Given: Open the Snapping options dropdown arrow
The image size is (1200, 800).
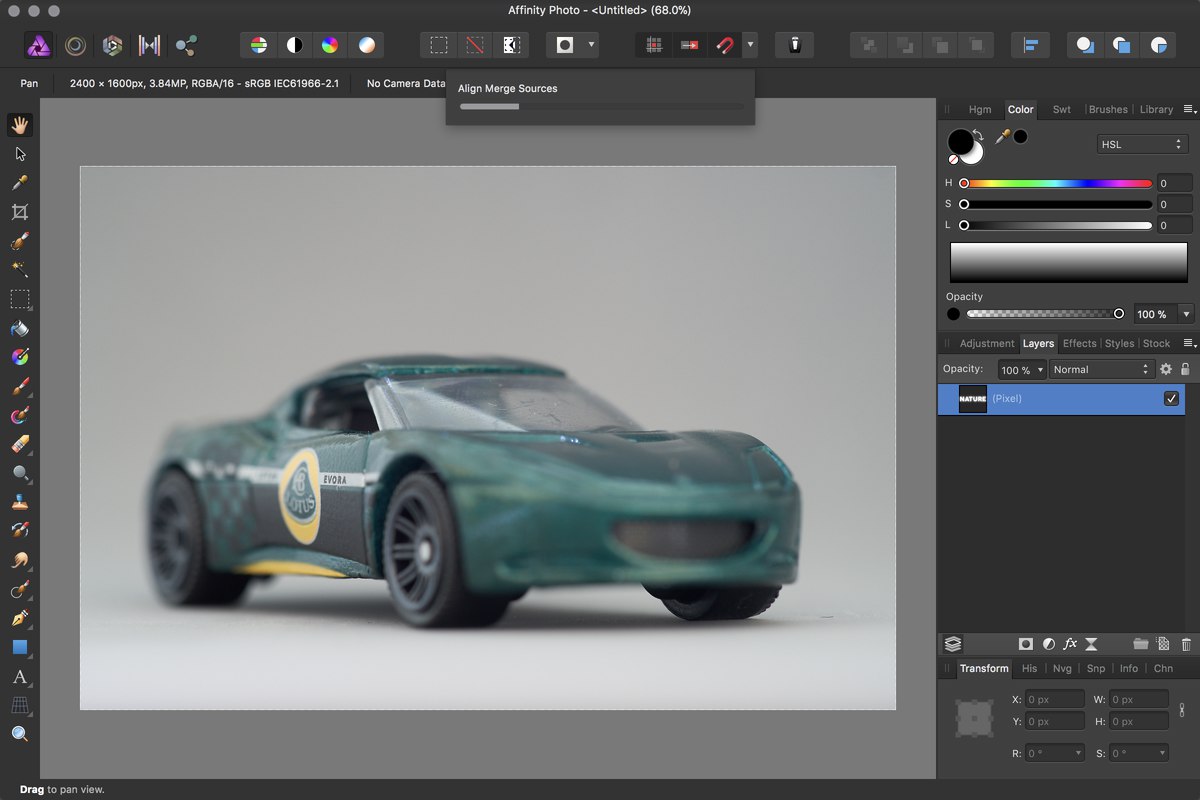Looking at the screenshot, I should point(750,45).
